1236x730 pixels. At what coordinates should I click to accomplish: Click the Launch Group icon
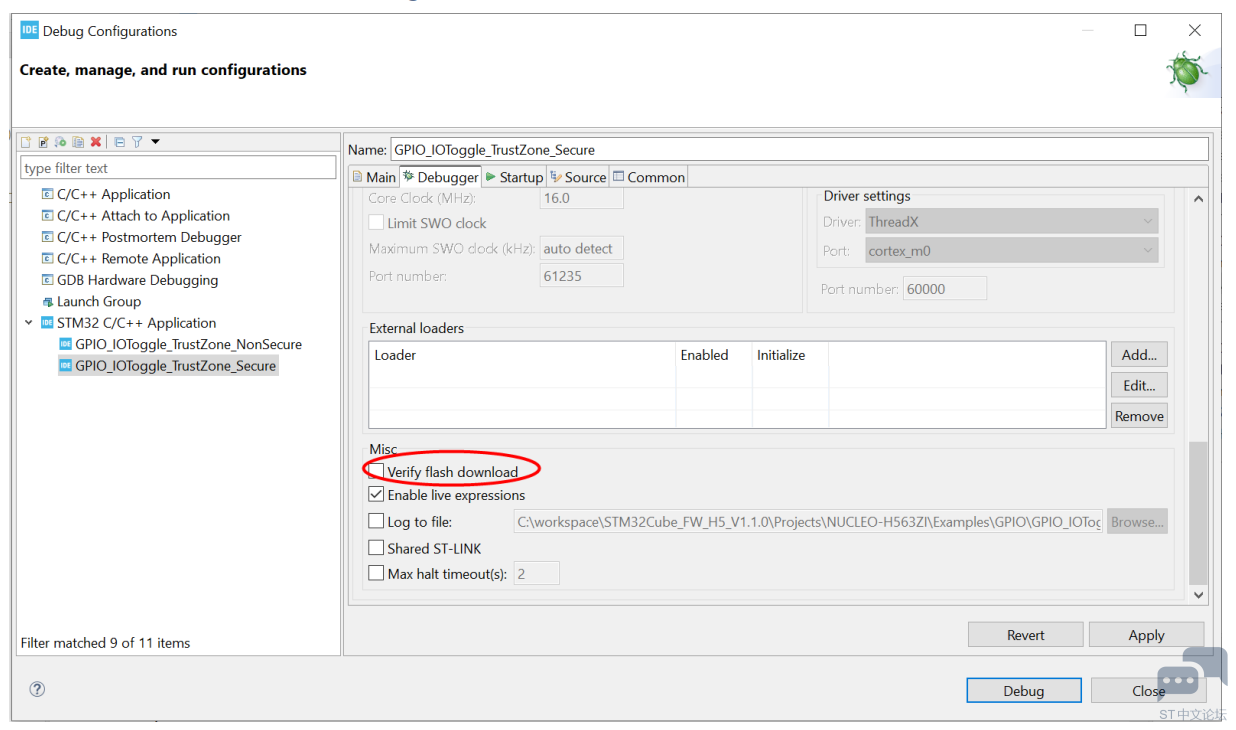point(47,302)
